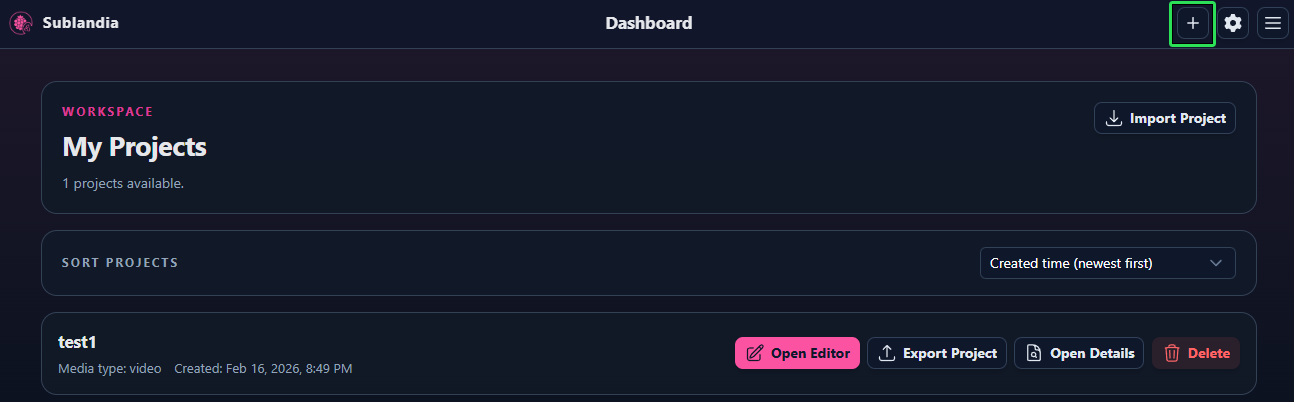Open settings via the gear icon
This screenshot has height=402, width=1294.
[1233, 23]
